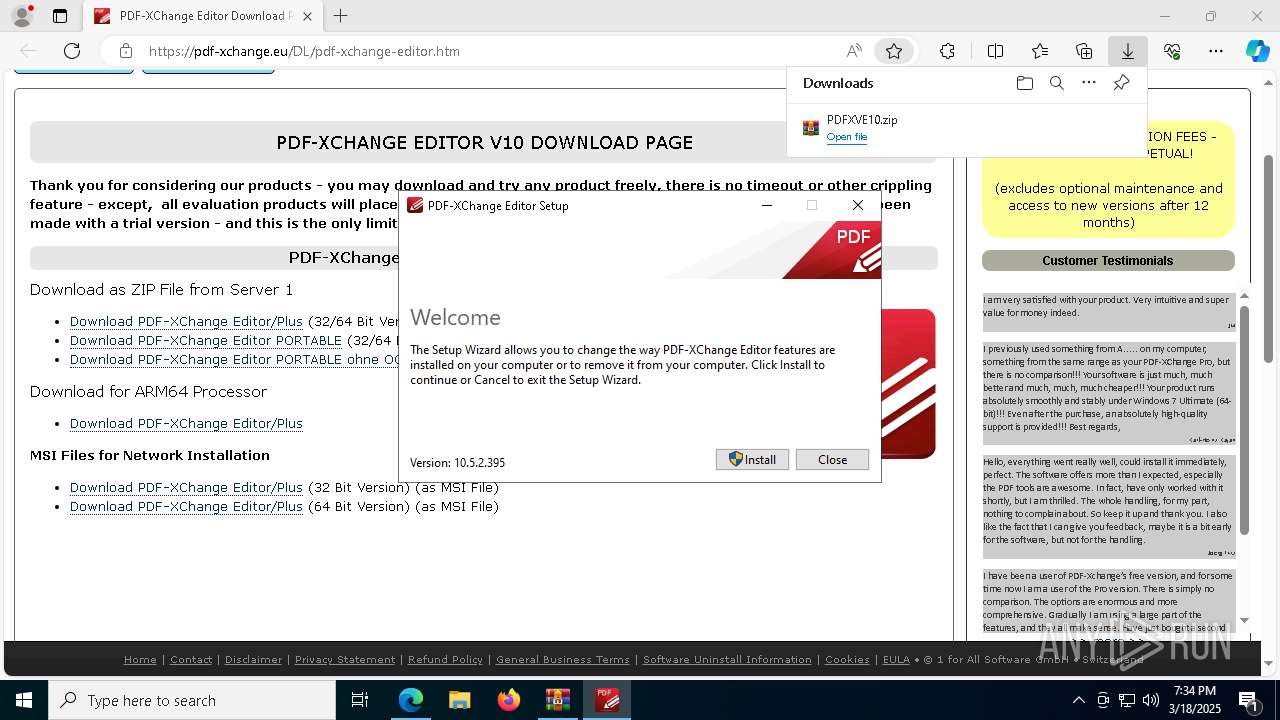Open browser profile avatar
Image resolution: width=1280 pixels, height=720 pixels.
coord(22,16)
